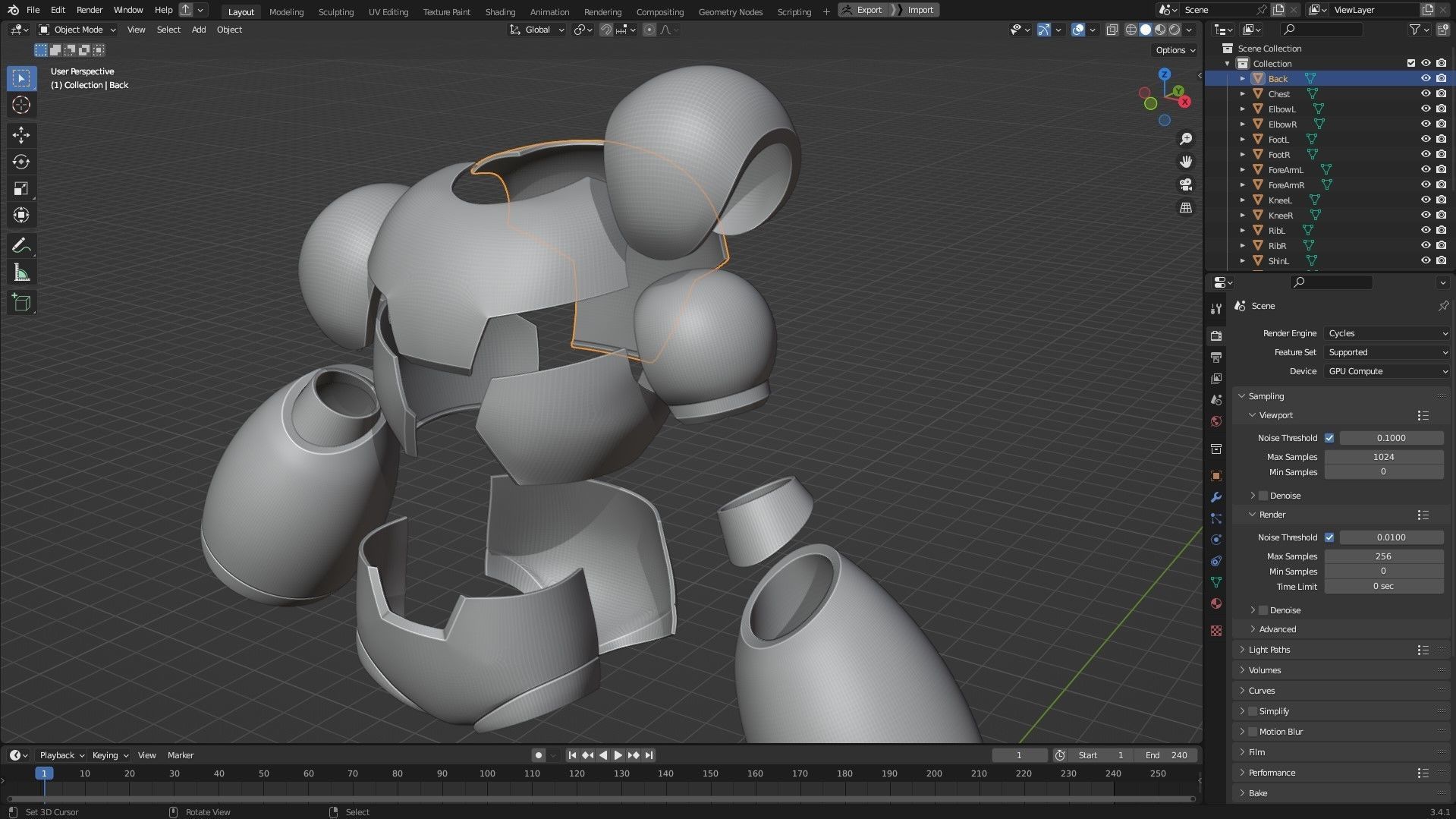Open the Render Engine dropdown

click(x=1387, y=333)
